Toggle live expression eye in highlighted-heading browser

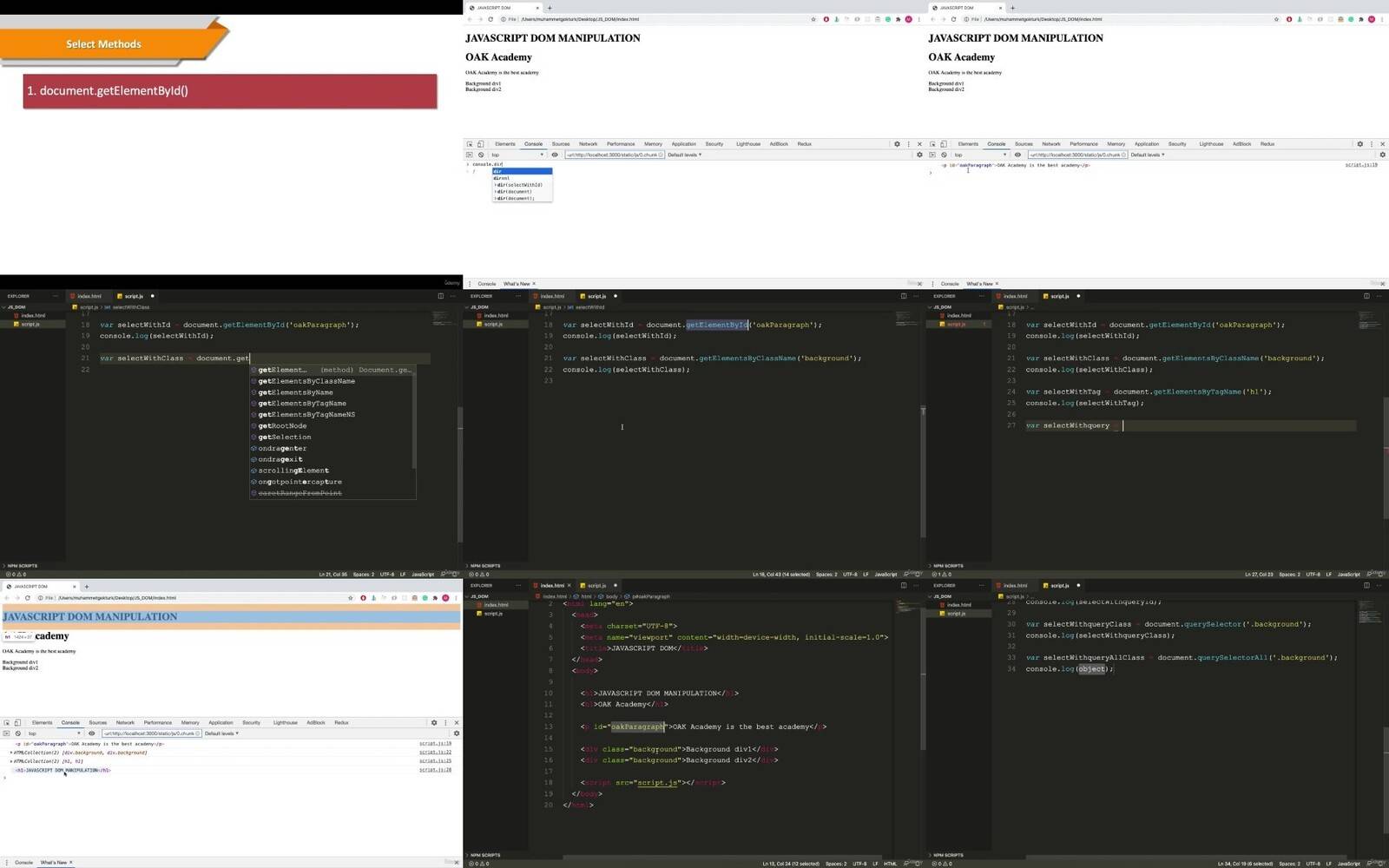point(92,733)
